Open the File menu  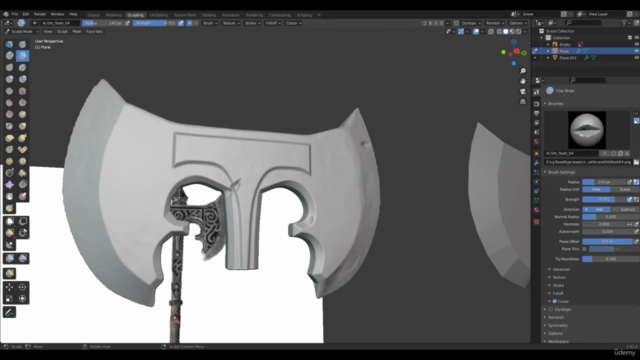[x=15, y=14]
